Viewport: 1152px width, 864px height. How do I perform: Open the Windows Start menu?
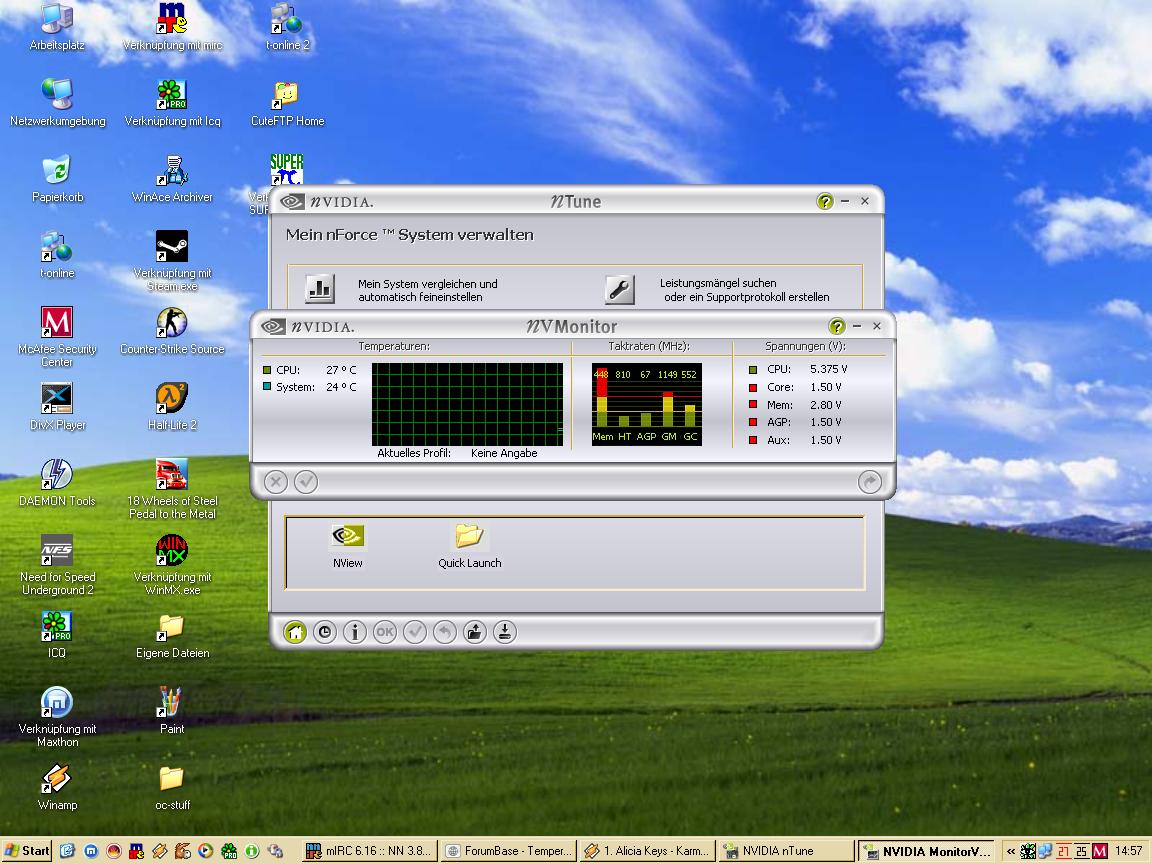click(x=26, y=851)
